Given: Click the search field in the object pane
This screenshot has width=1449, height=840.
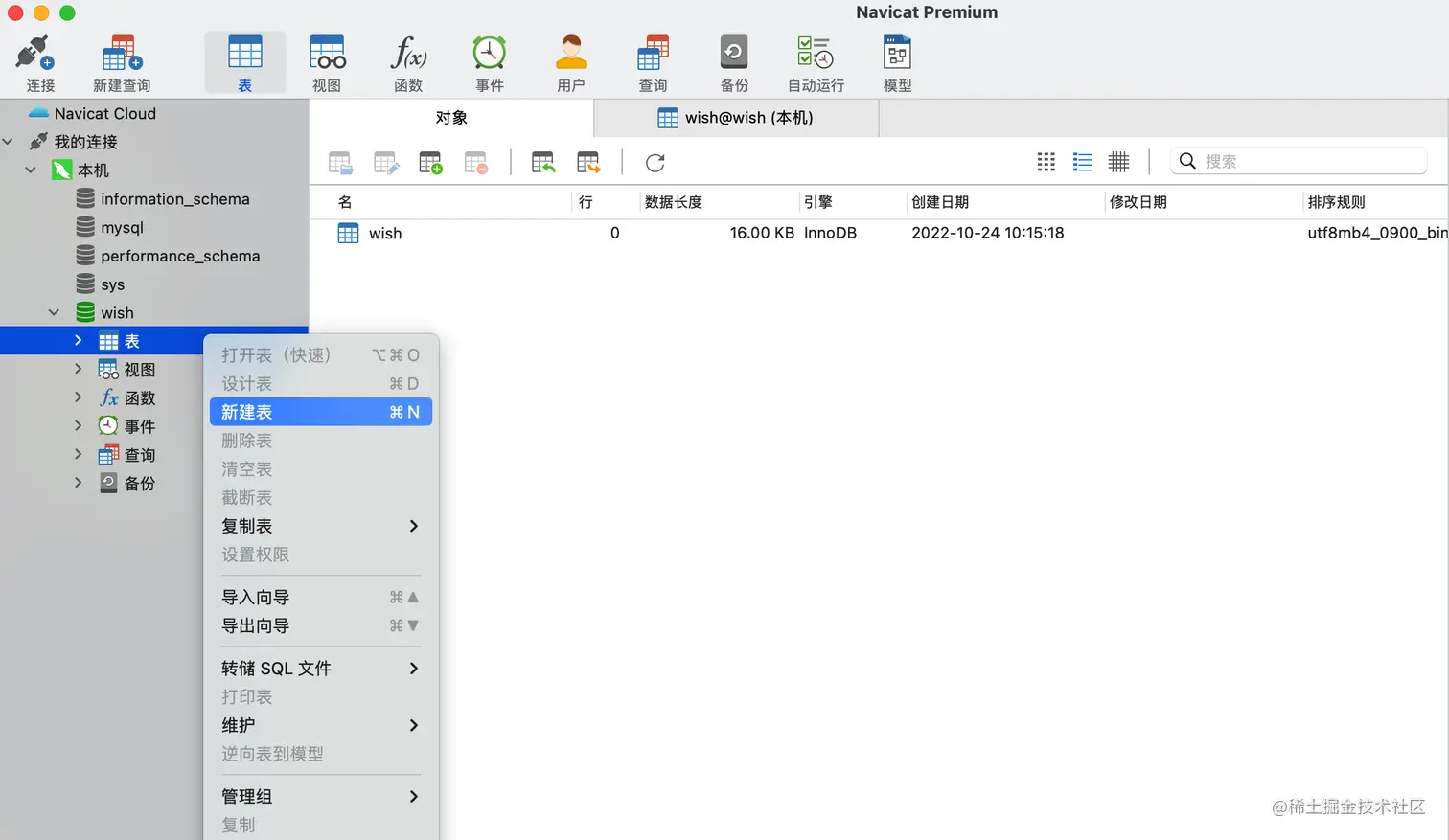Looking at the screenshot, I should coord(1299,161).
